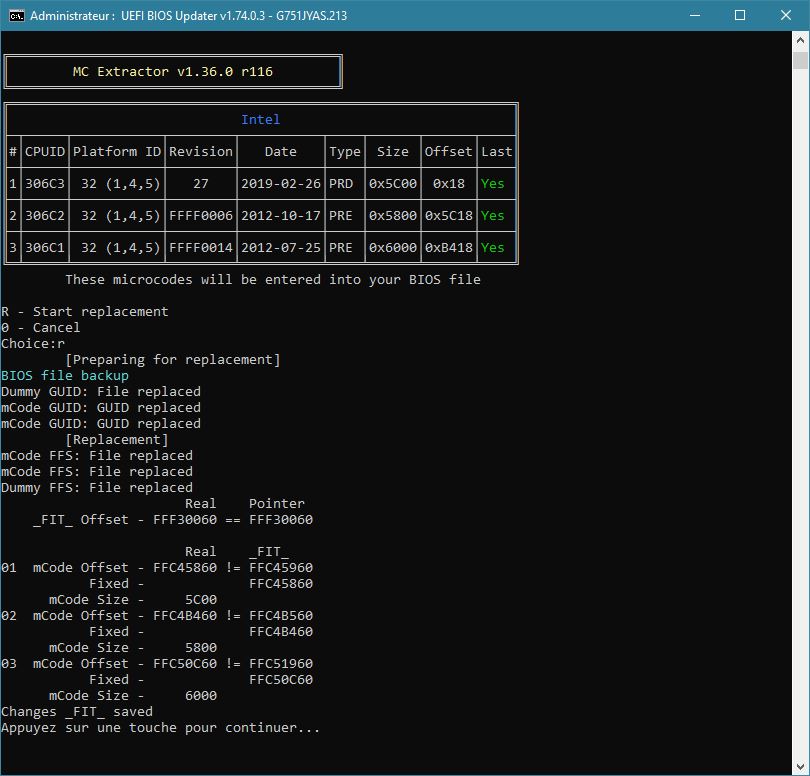
Task: Click CPUID cell '306C3'
Action: pyautogui.click(x=45, y=183)
